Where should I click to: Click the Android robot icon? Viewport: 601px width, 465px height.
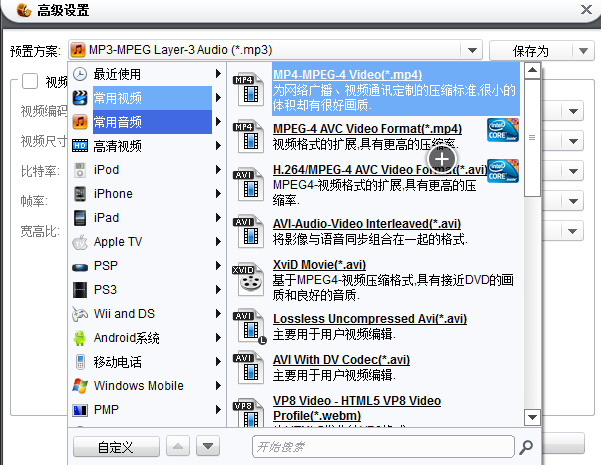(x=80, y=338)
